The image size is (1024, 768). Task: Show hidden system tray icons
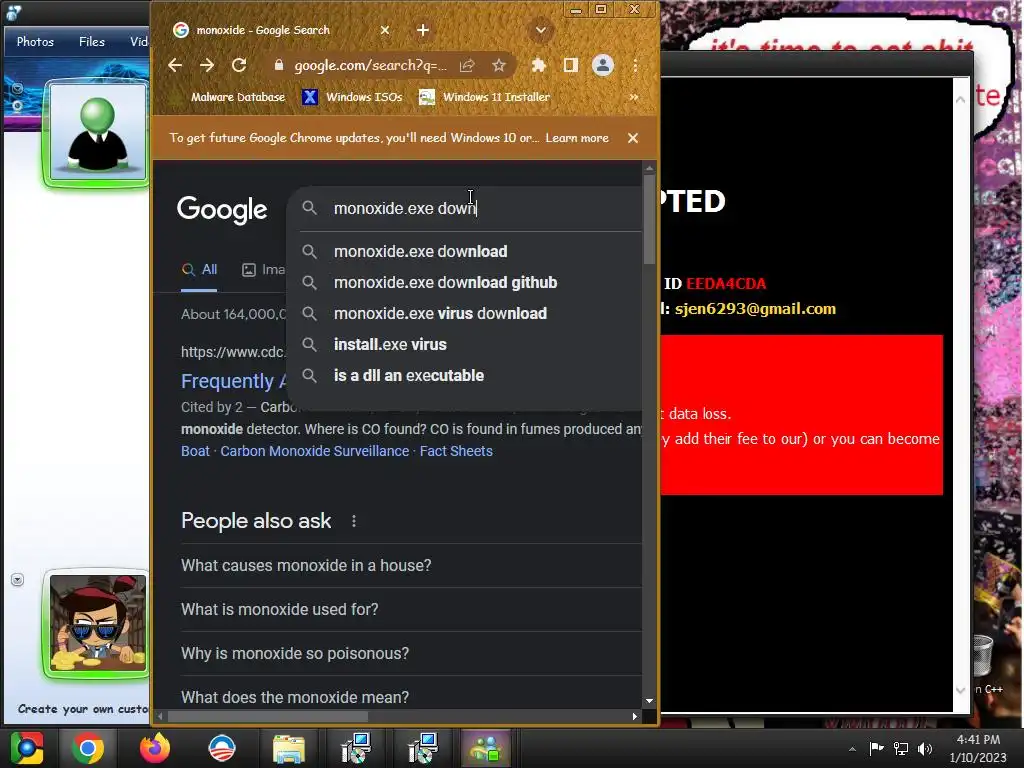point(852,749)
